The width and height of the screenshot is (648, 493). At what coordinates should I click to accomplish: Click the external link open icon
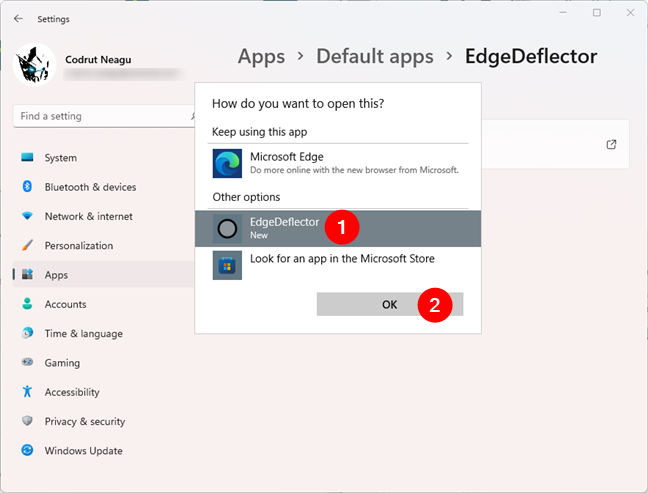(x=611, y=144)
